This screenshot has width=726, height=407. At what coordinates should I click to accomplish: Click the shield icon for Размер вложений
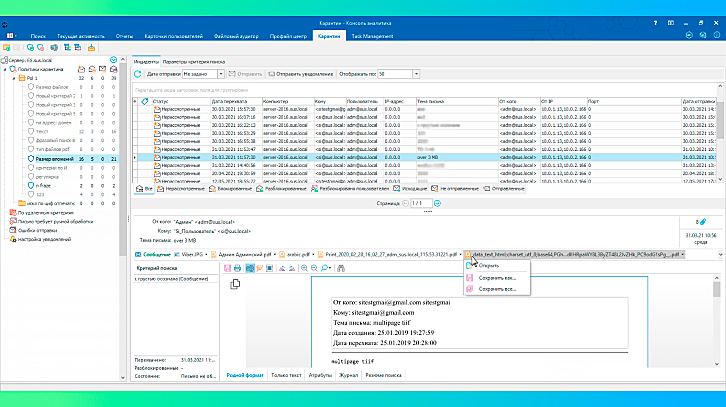point(32,158)
